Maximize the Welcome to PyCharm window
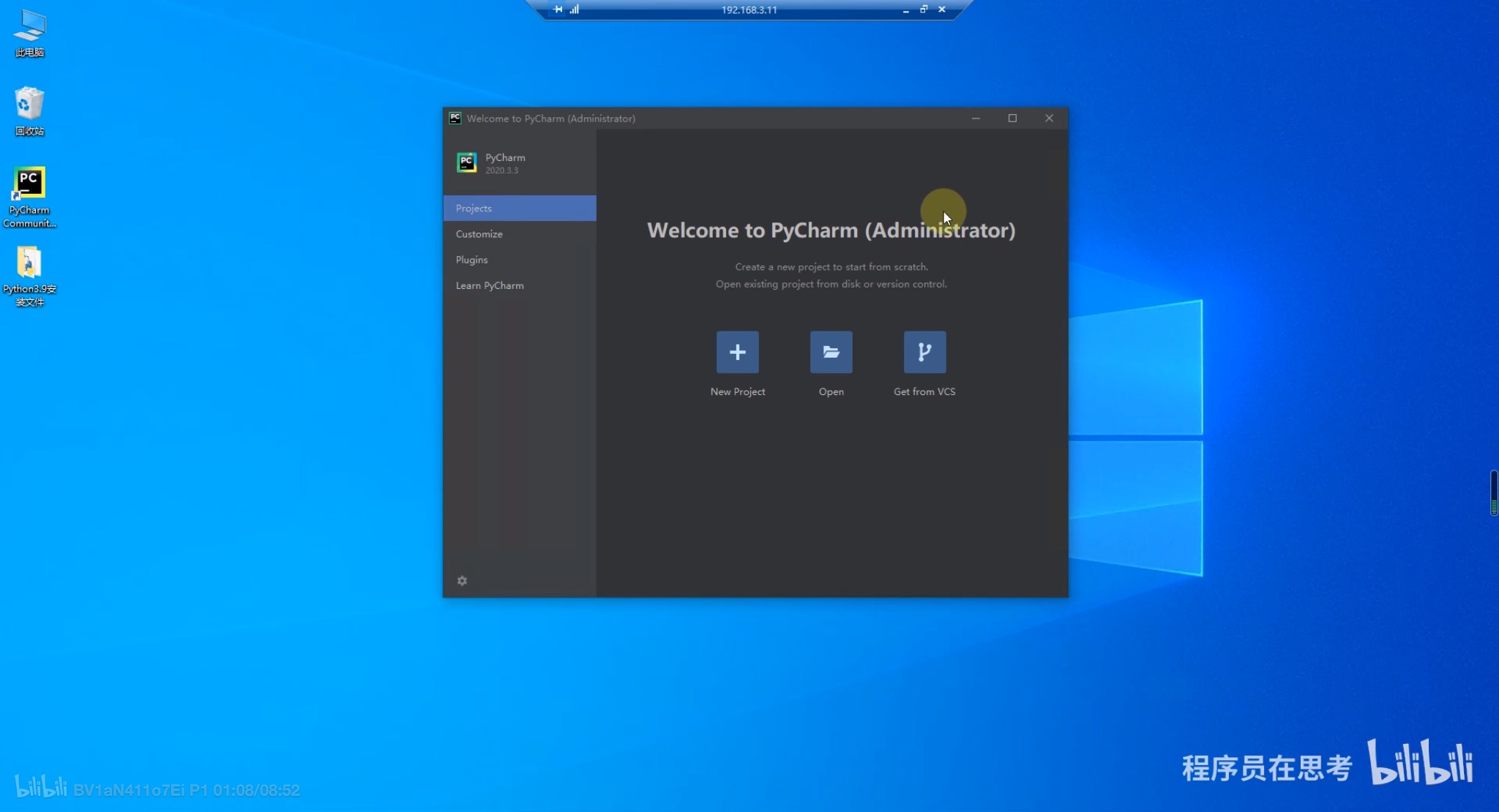Viewport: 1499px width, 812px height. click(x=1012, y=118)
